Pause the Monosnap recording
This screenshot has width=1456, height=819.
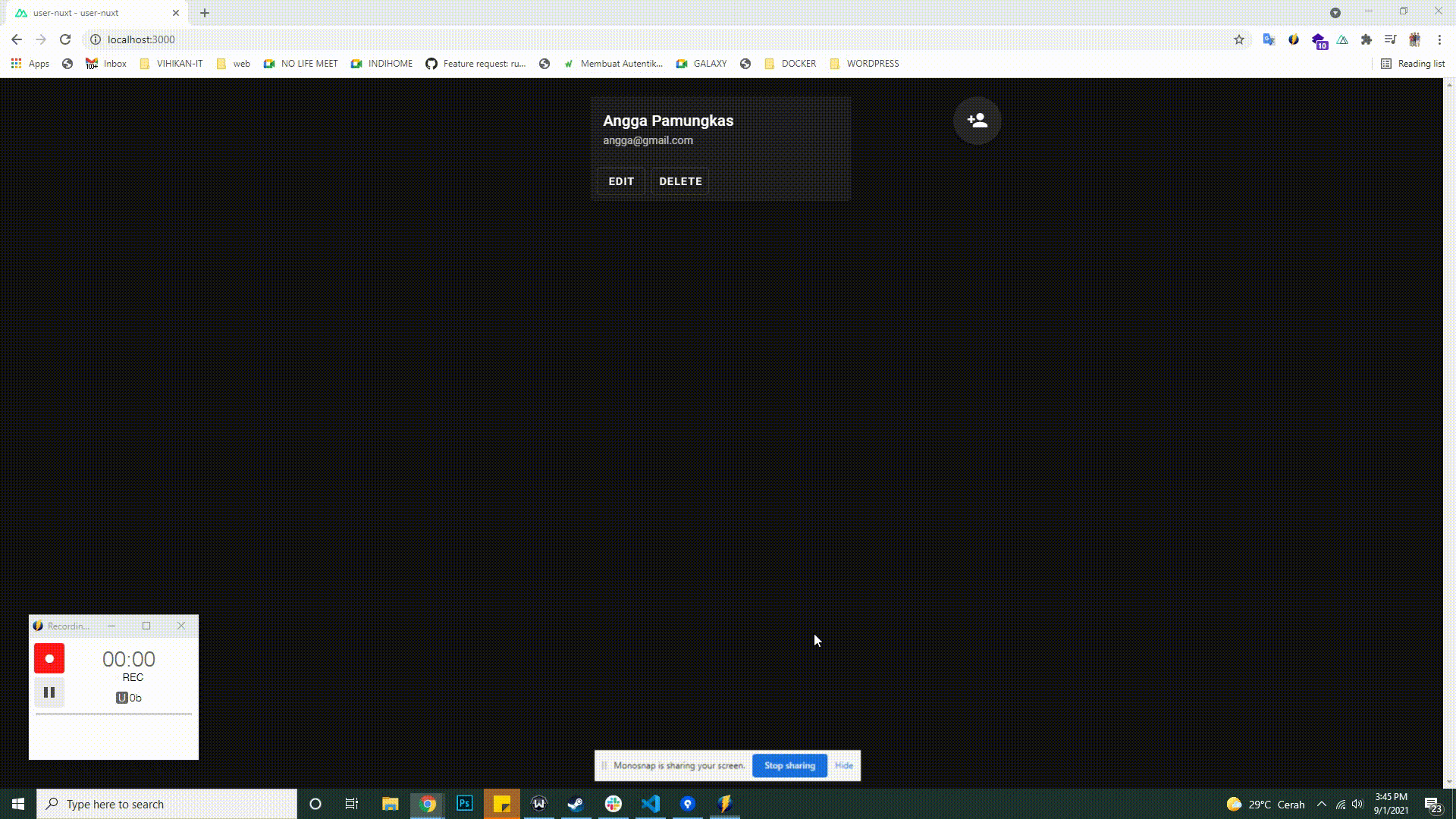click(x=49, y=692)
